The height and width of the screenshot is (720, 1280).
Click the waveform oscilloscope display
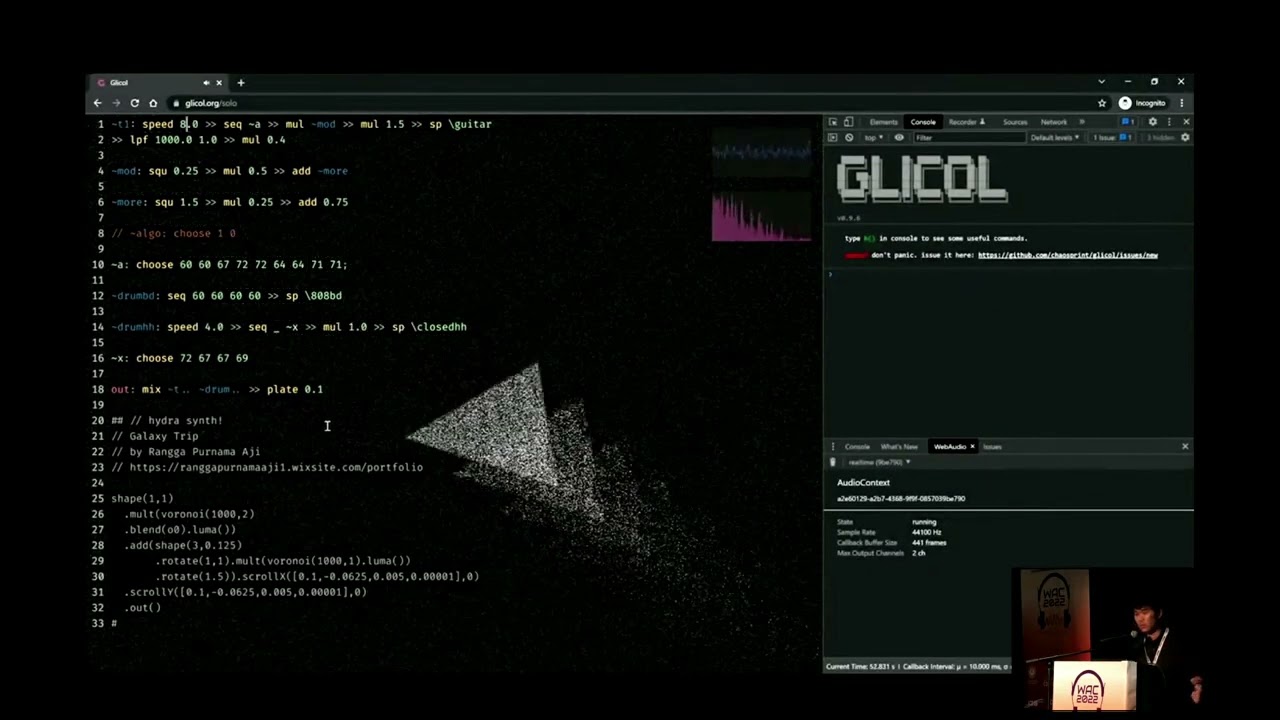pos(761,152)
